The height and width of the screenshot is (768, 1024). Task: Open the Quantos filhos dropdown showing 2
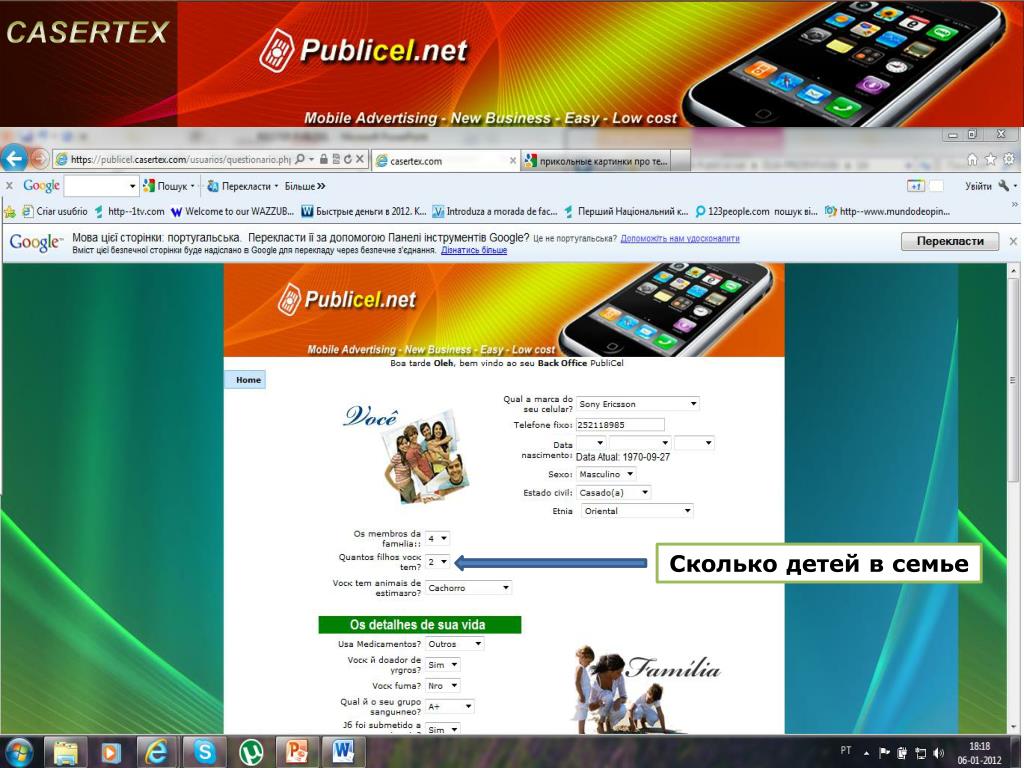[x=437, y=562]
